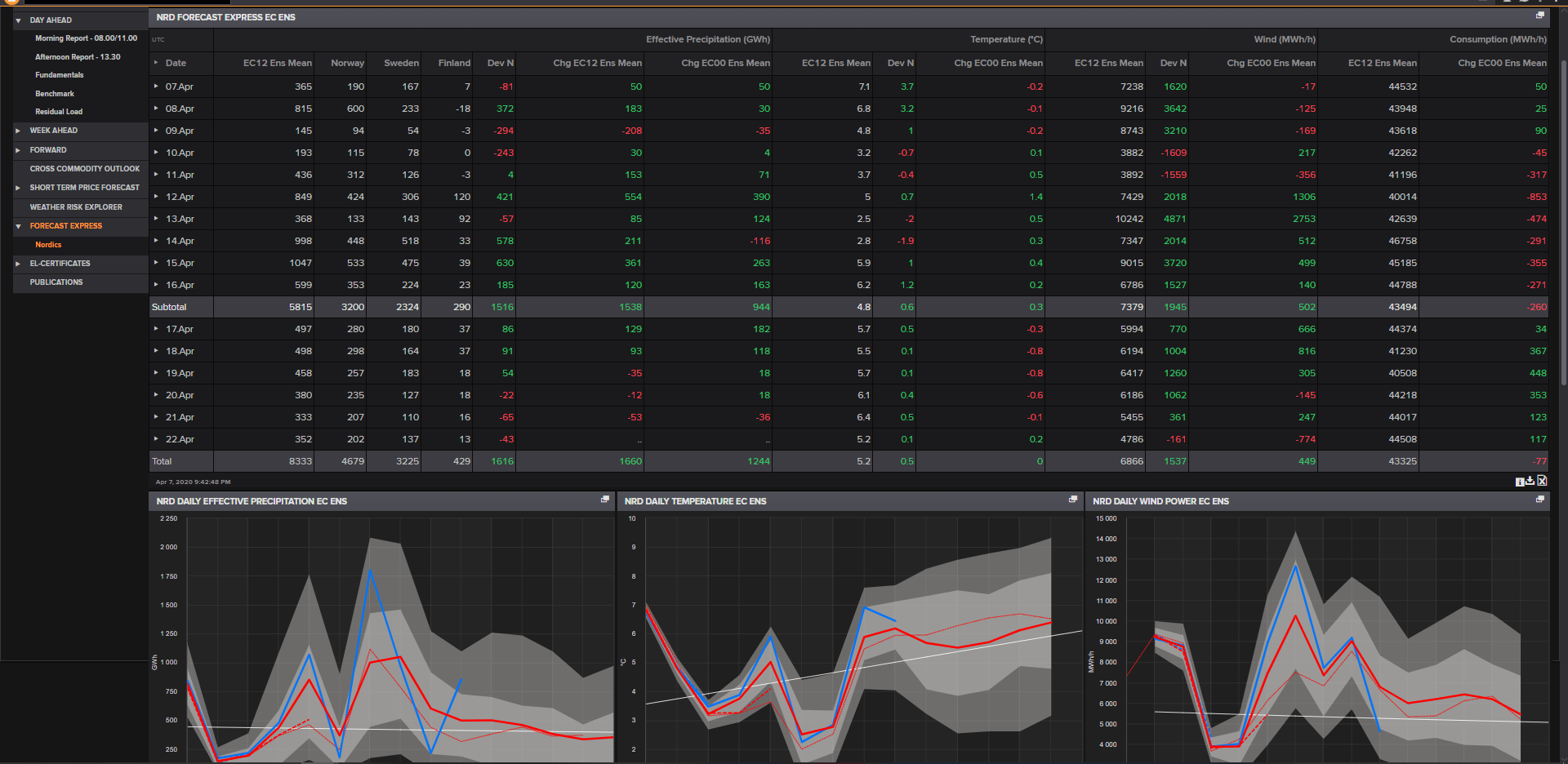The width and height of the screenshot is (1568, 764).
Task: Expand the EL-CERTIFICATES menu section
Action: [x=18, y=264]
